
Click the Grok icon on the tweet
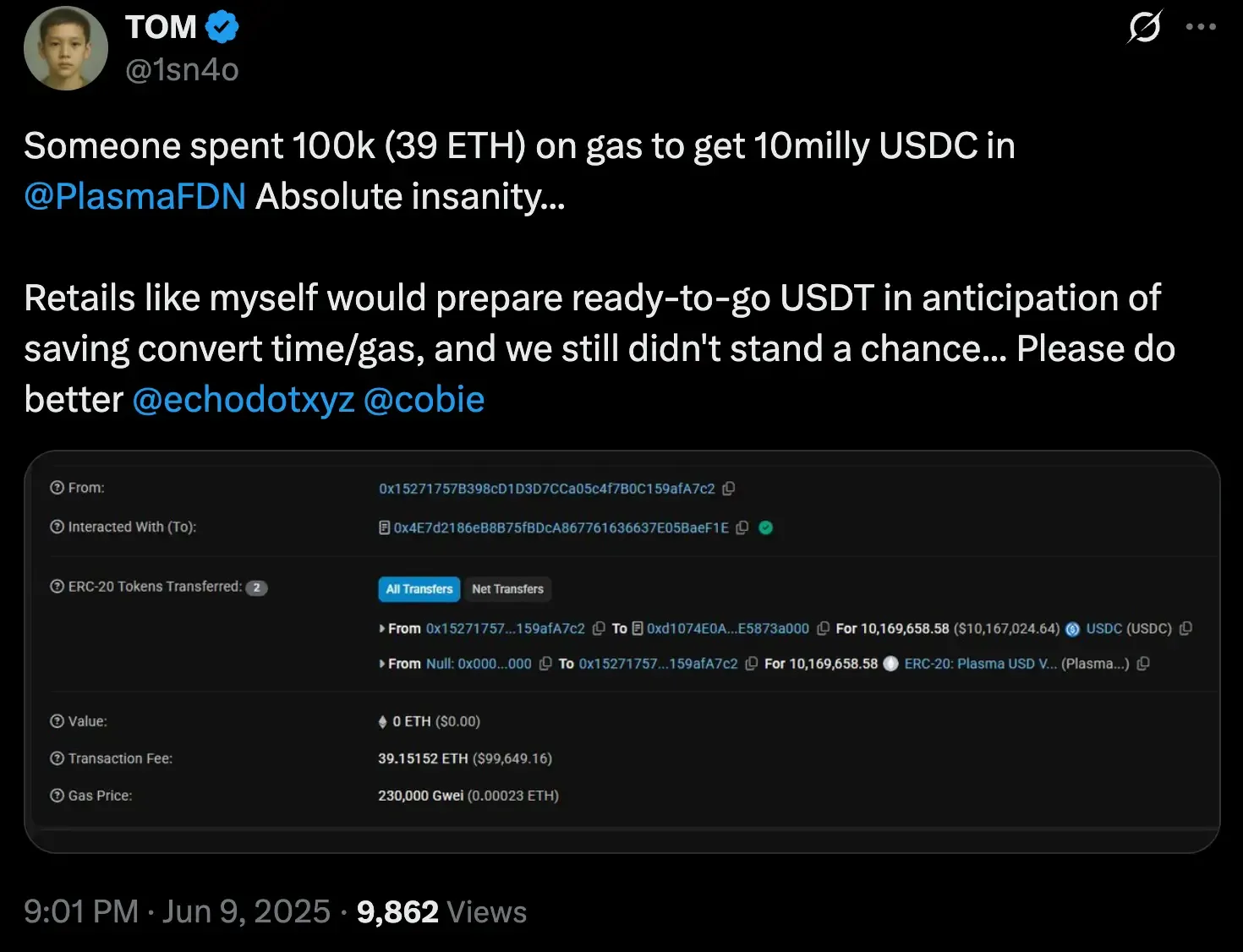coord(1145,27)
